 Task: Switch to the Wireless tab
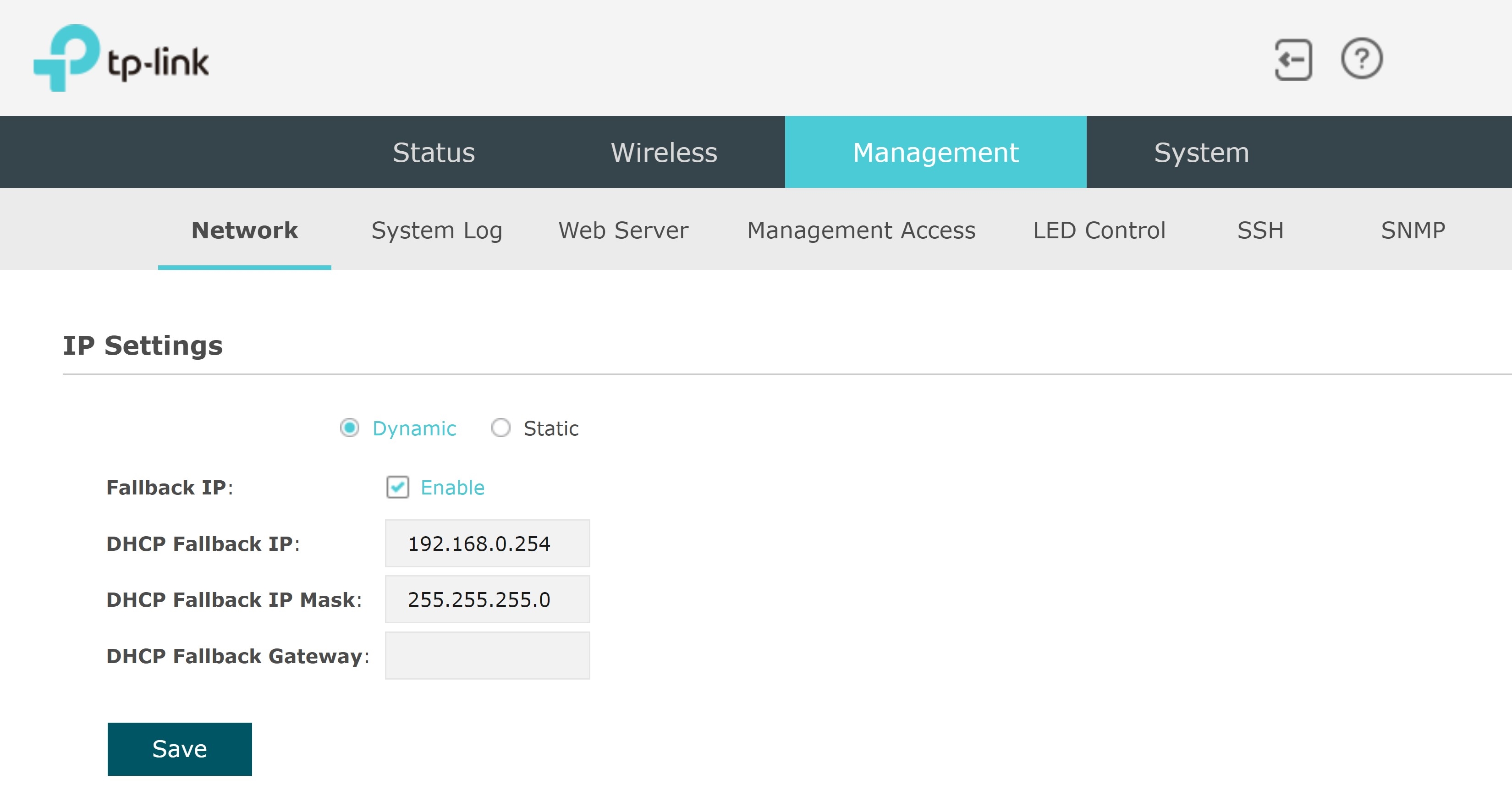tap(664, 153)
